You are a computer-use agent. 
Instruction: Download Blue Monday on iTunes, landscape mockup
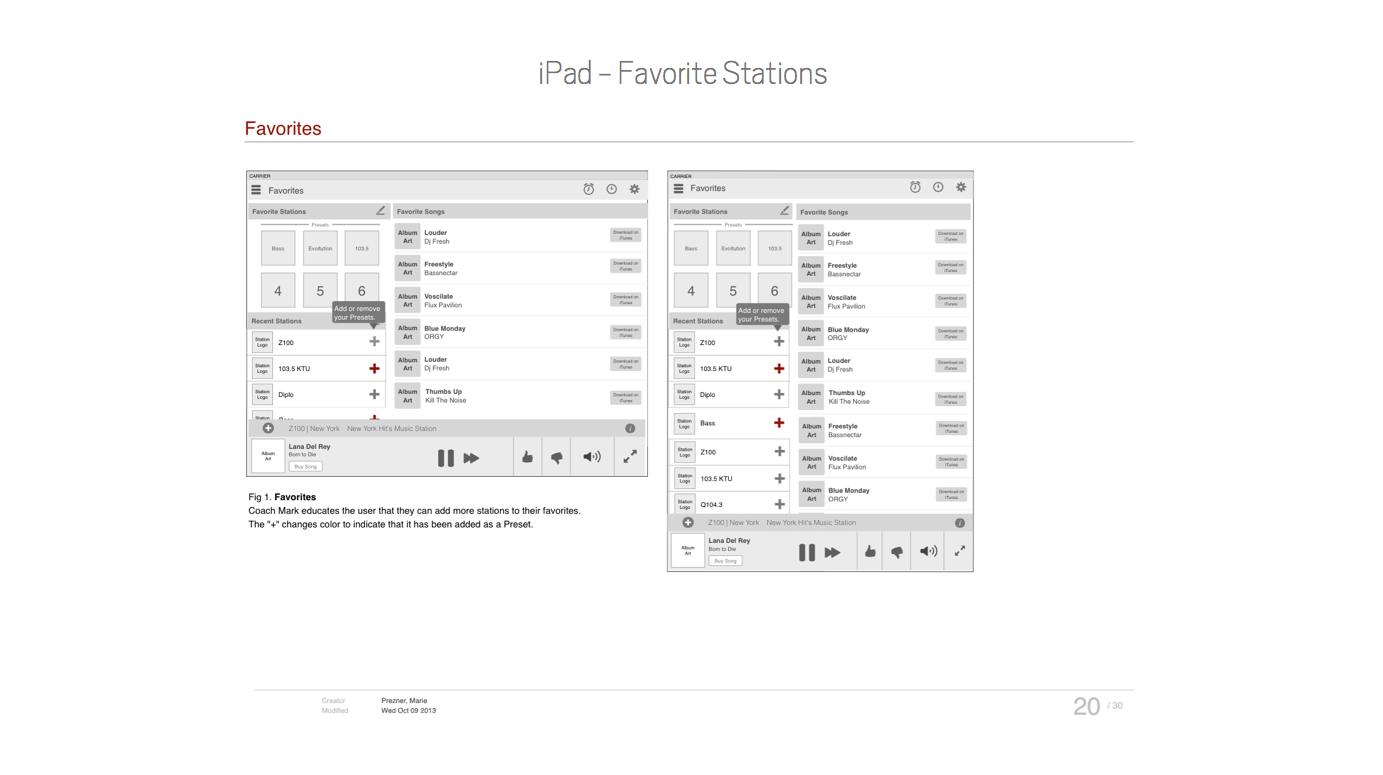[626, 331]
